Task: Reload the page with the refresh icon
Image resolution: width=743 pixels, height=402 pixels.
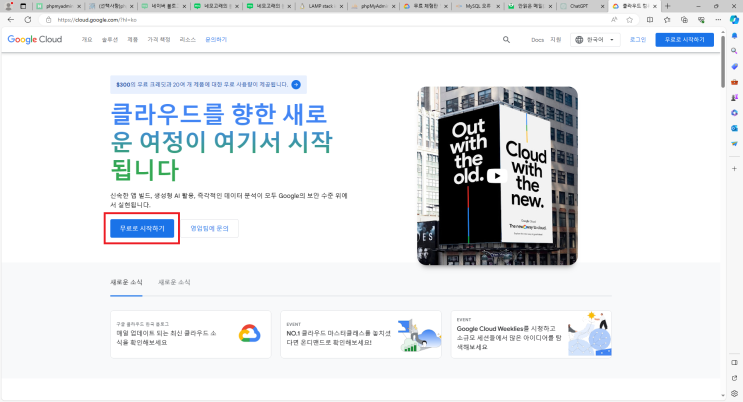Action: 28,20
